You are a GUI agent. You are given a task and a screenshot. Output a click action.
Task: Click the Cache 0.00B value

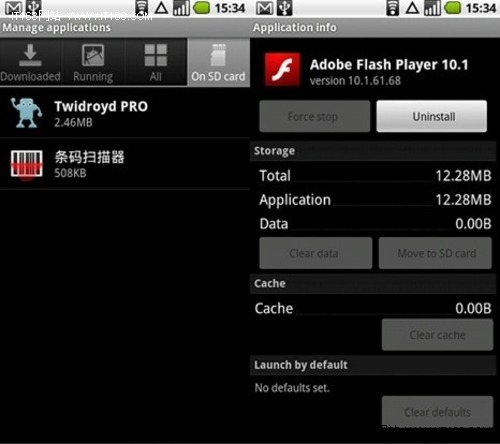pyautogui.click(x=473, y=308)
